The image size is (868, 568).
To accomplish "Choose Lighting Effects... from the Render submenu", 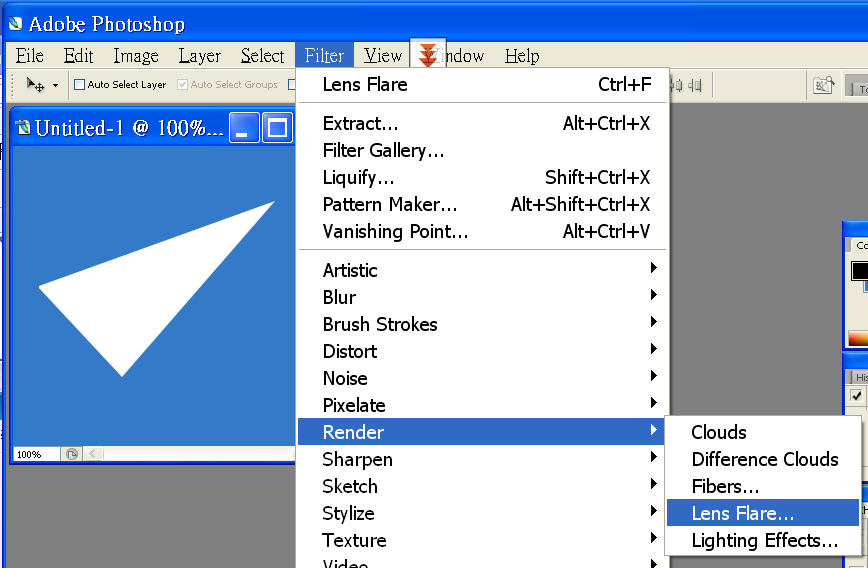I will (x=763, y=540).
